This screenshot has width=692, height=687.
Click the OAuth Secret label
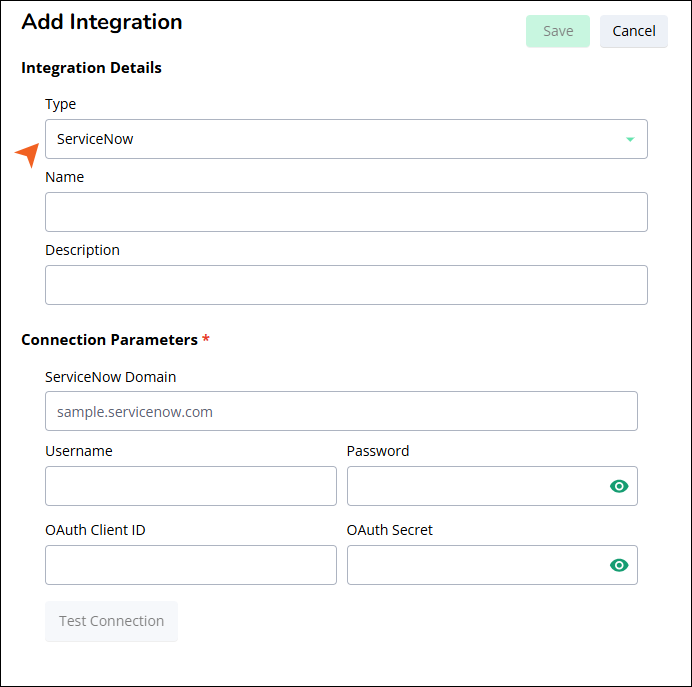(x=390, y=530)
